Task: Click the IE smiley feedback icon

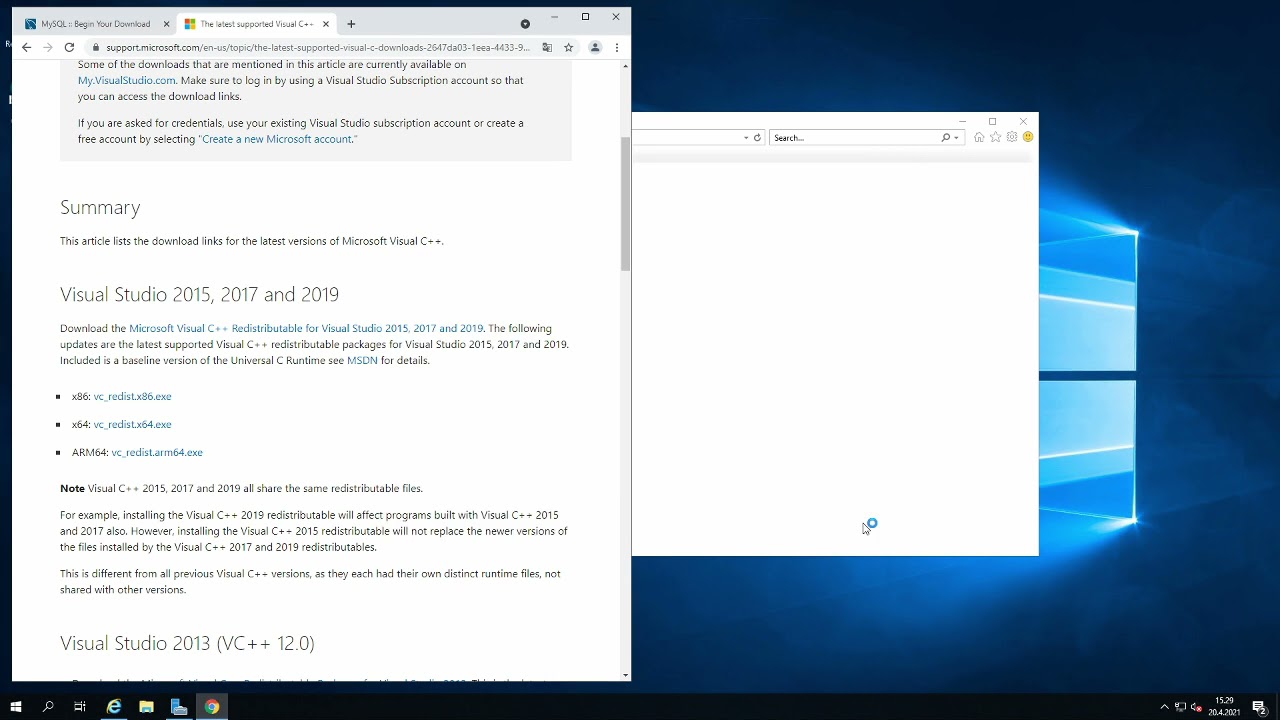Action: pyautogui.click(x=1028, y=137)
